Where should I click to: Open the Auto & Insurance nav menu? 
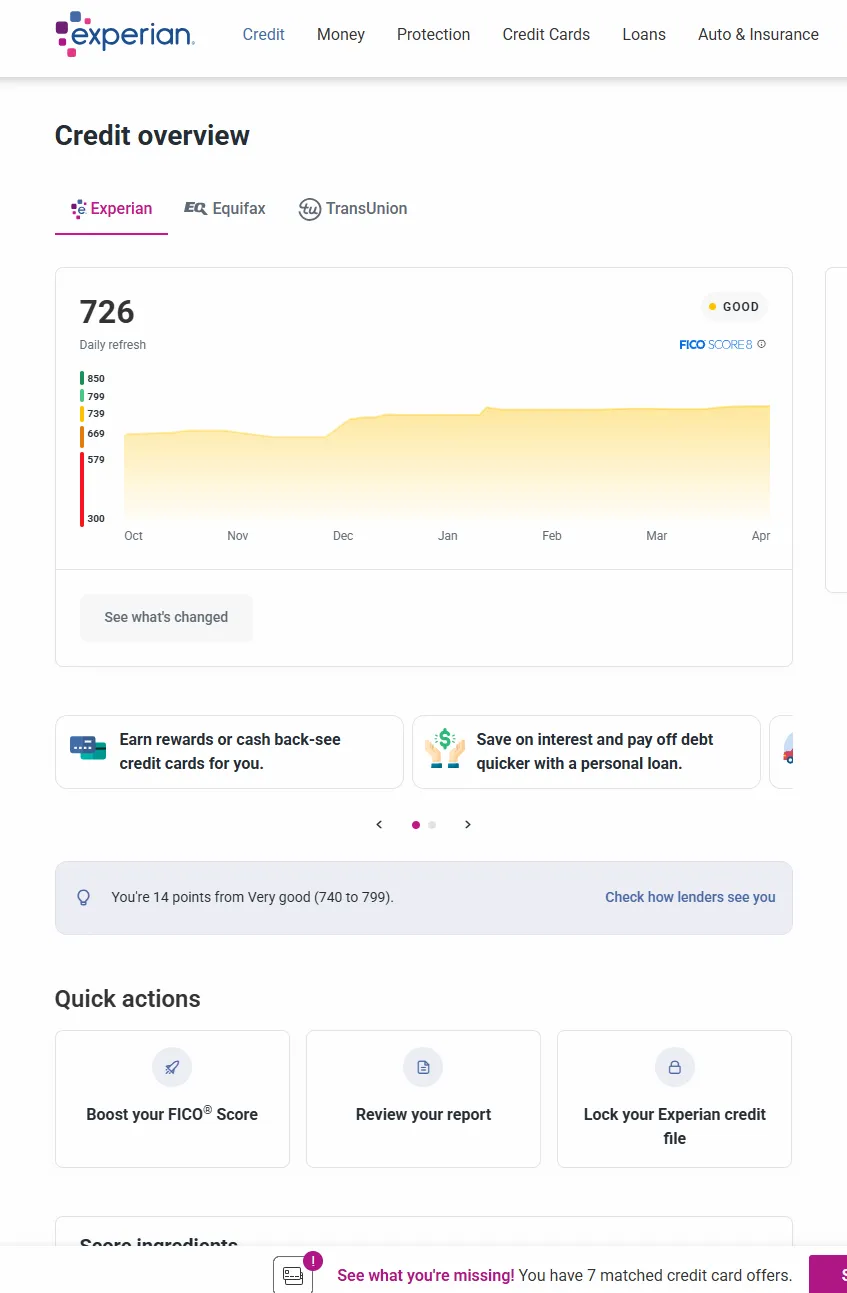tap(758, 34)
